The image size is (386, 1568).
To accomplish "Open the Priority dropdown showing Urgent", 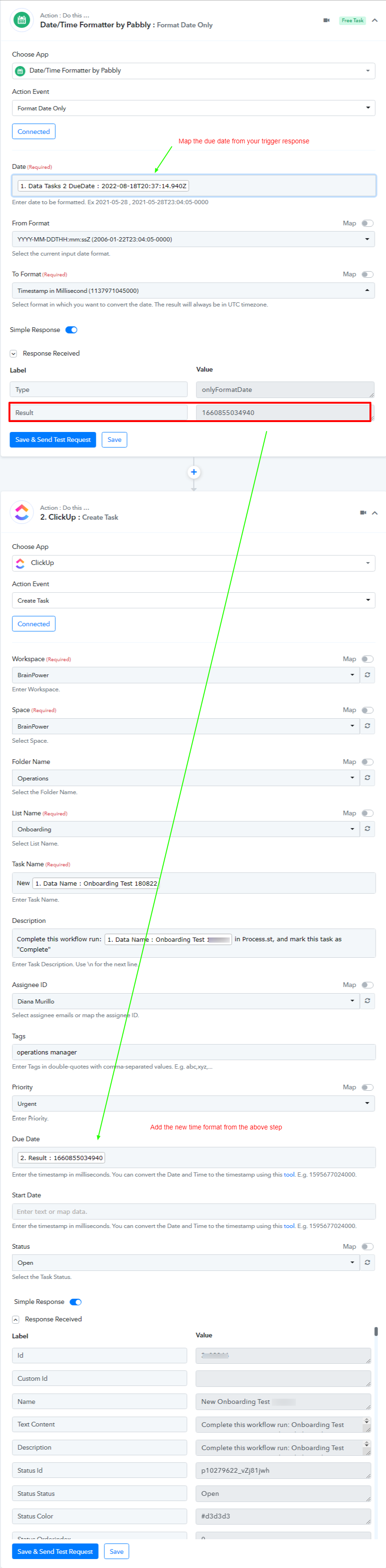I will [193, 1103].
